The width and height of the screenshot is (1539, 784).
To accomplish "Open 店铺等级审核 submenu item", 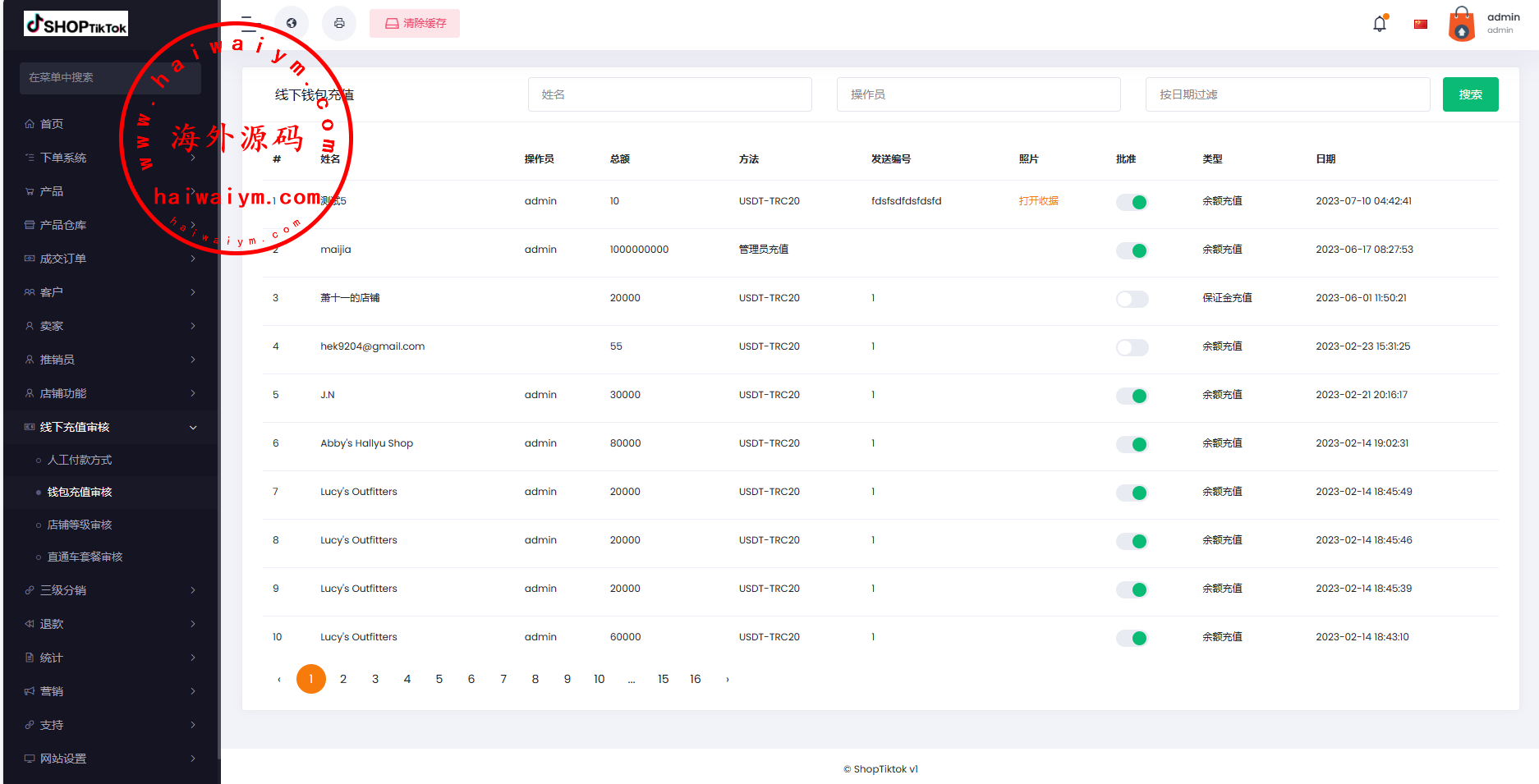I will click(80, 525).
